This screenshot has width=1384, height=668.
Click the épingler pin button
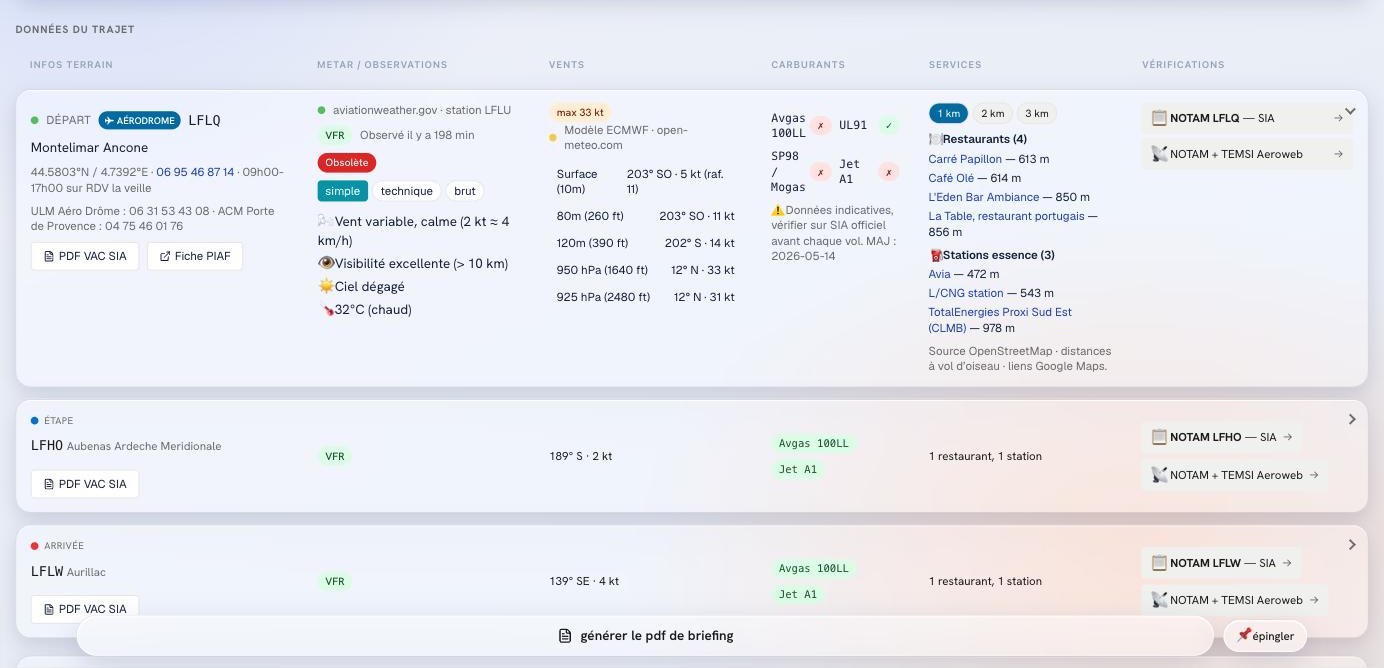click(x=1265, y=636)
